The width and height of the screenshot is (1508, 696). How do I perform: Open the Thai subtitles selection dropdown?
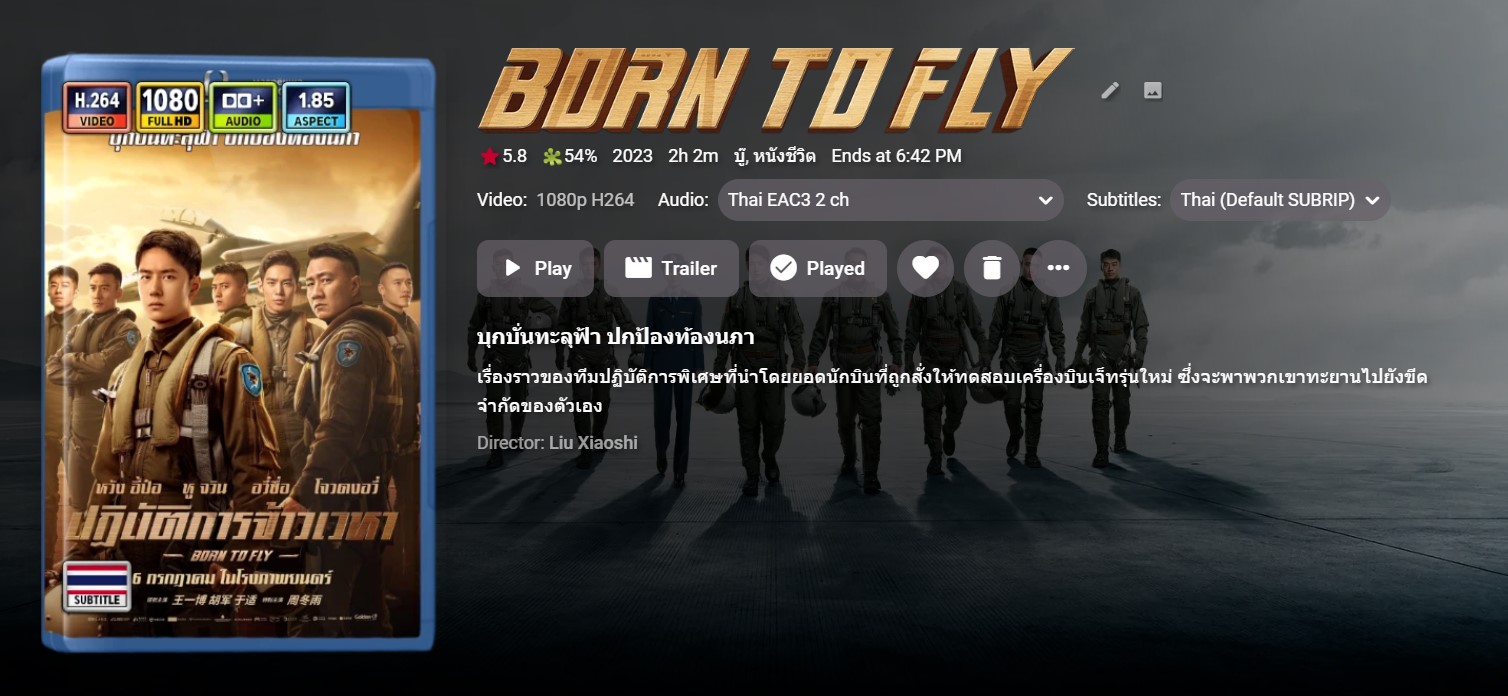click(x=1280, y=200)
